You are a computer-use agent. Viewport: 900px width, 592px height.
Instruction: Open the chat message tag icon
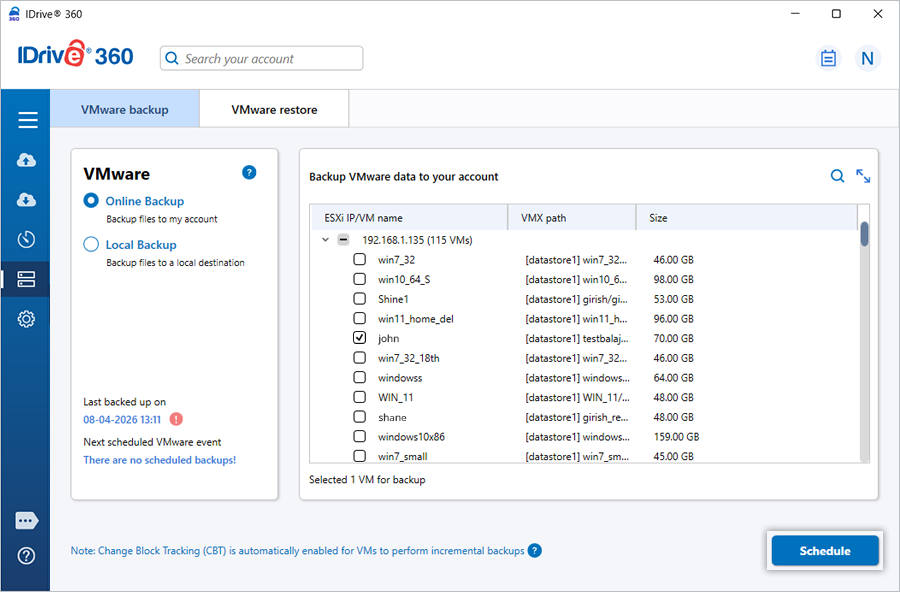(x=26, y=521)
